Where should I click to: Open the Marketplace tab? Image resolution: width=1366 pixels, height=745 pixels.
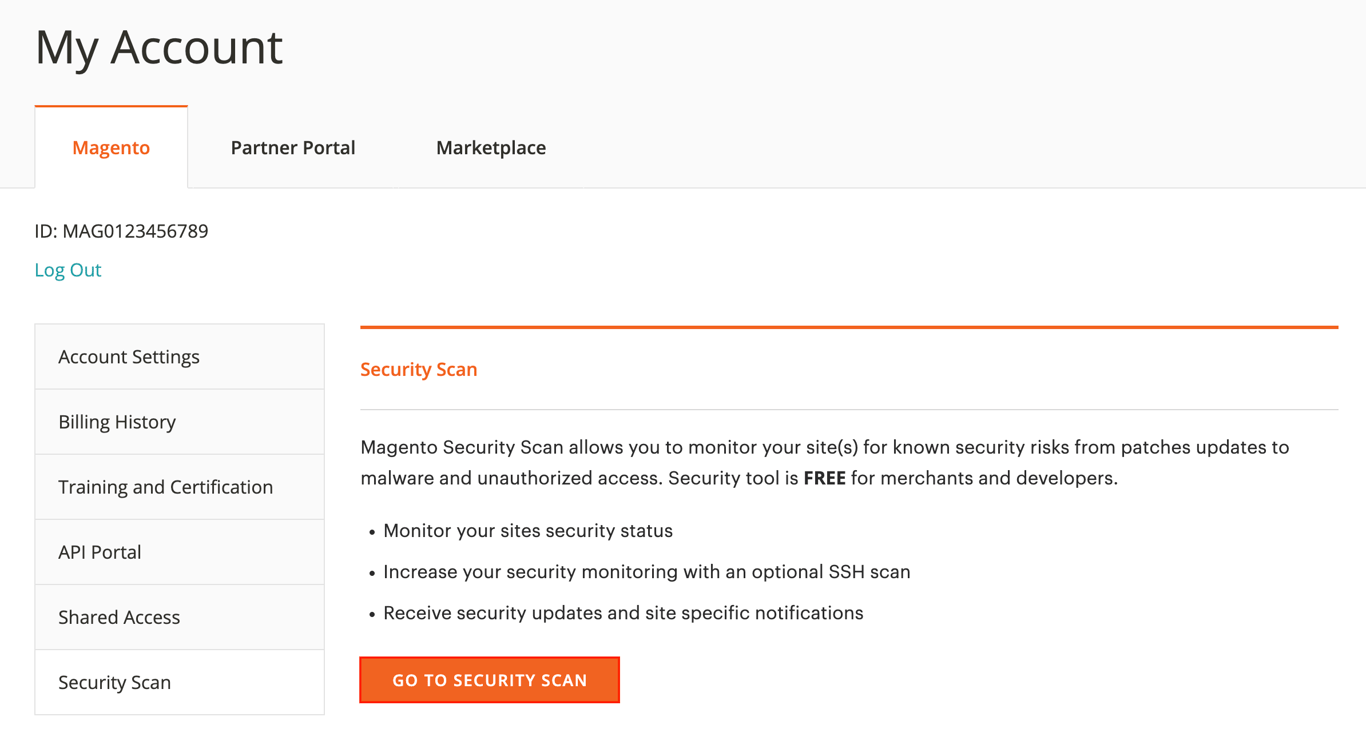490,147
